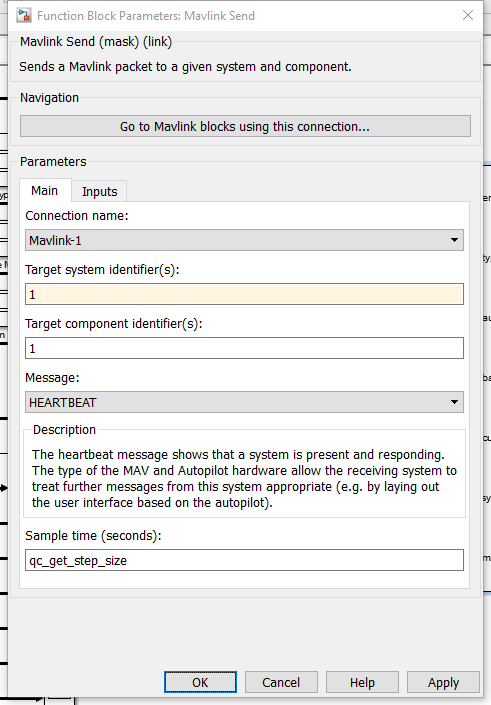Viewport: 491px width, 705px height.
Task: Click the Sample time (seconds) field
Action: point(244,560)
